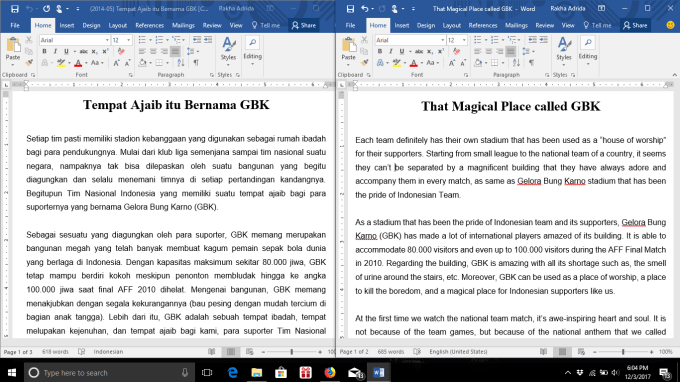Click zoom slider handle in right status bar
Image resolution: width=680 pixels, height=382 pixels.
[x=623, y=352]
